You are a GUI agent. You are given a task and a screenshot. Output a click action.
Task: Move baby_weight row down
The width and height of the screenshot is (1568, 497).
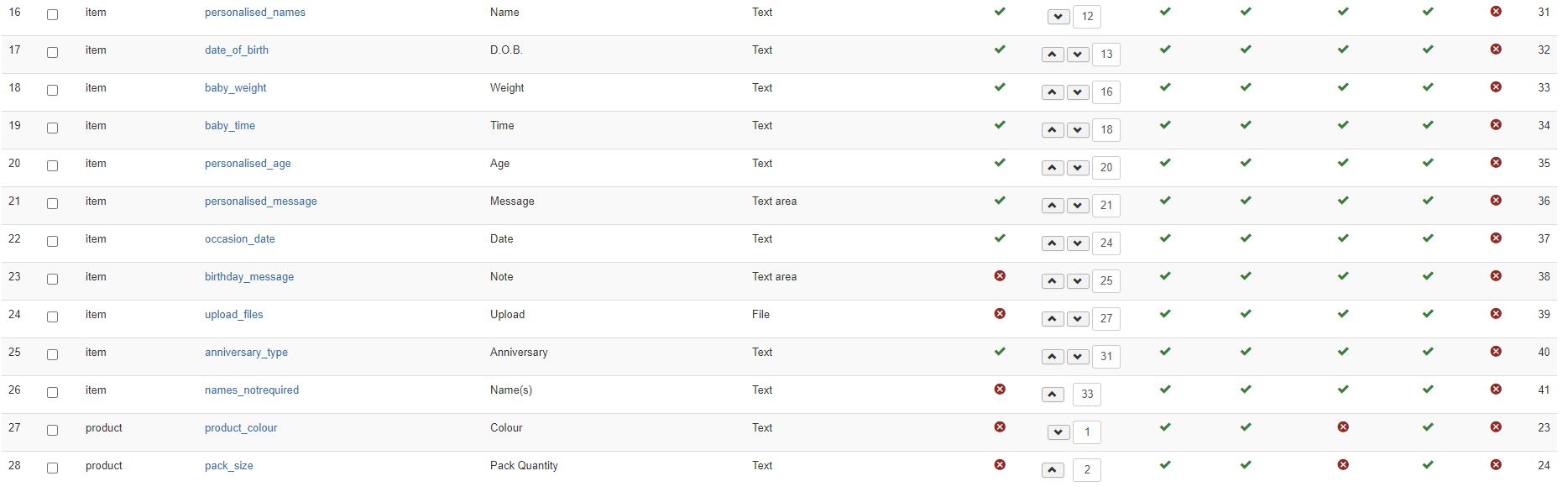click(x=1078, y=92)
